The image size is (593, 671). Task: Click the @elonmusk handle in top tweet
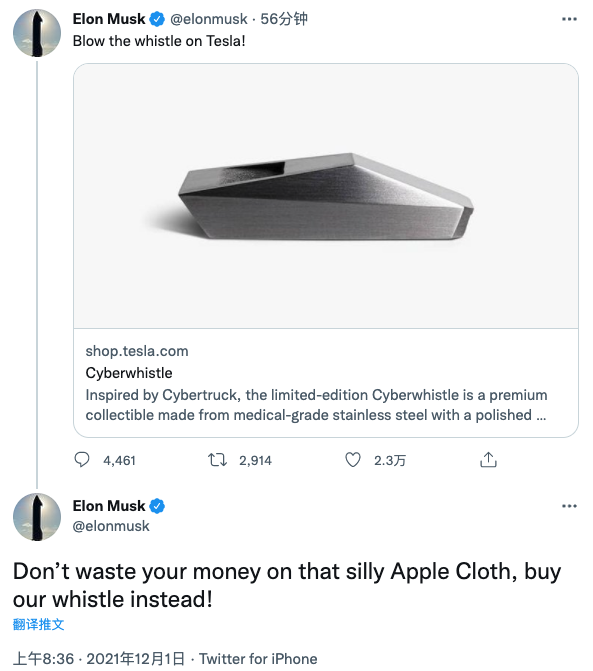tap(209, 19)
